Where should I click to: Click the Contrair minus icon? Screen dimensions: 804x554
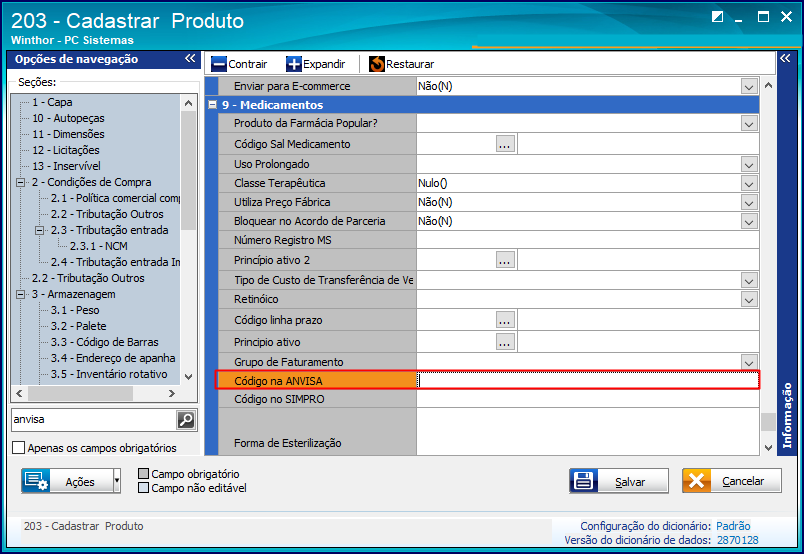pyautogui.click(x=219, y=64)
